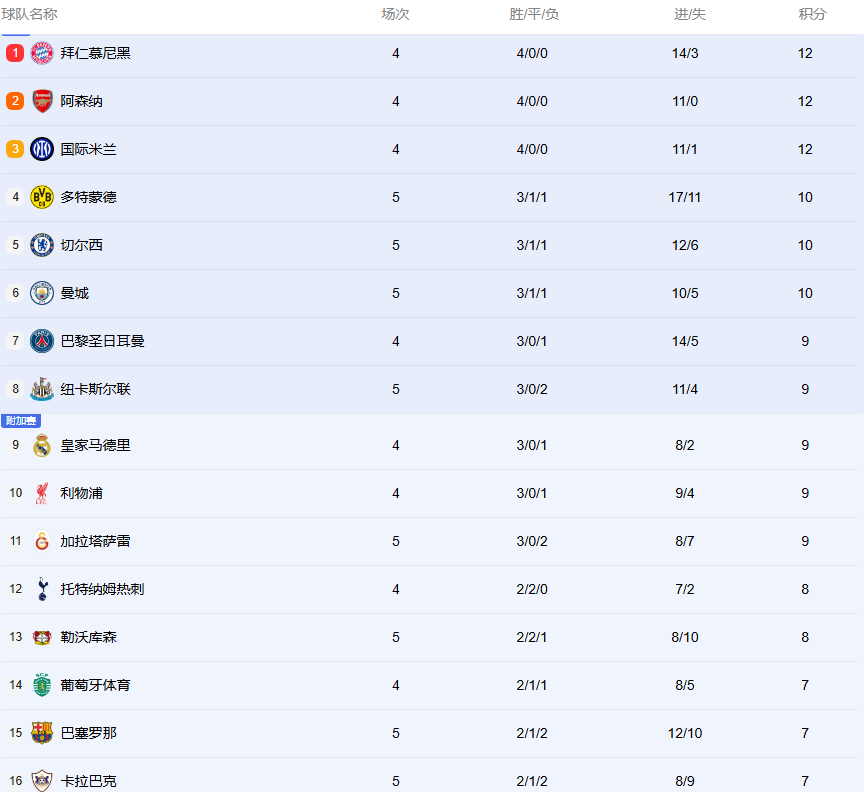Viewport: 864px width, 792px height.
Task: Click the 胜/平/负 column header
Action: click(533, 14)
